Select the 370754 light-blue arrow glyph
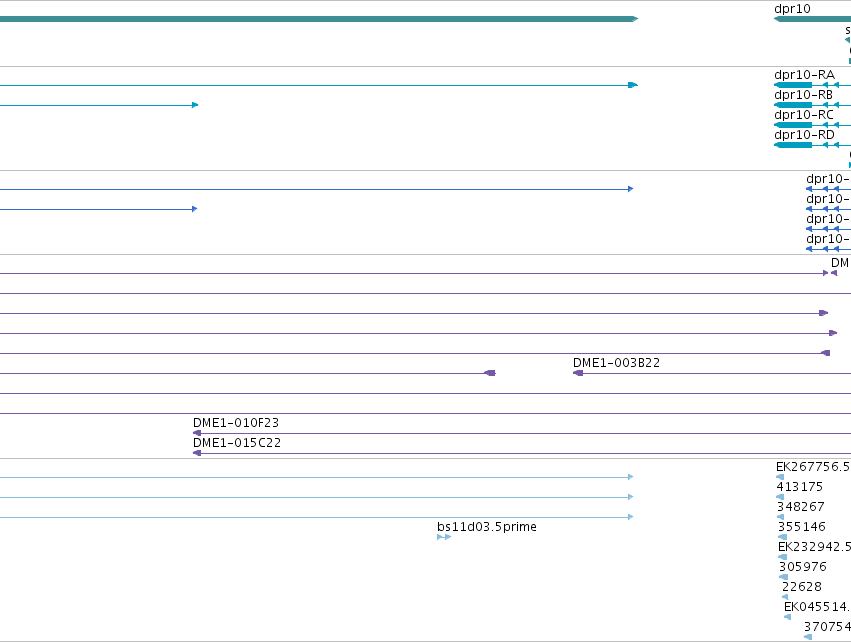The width and height of the screenshot is (851, 642). coord(808,637)
